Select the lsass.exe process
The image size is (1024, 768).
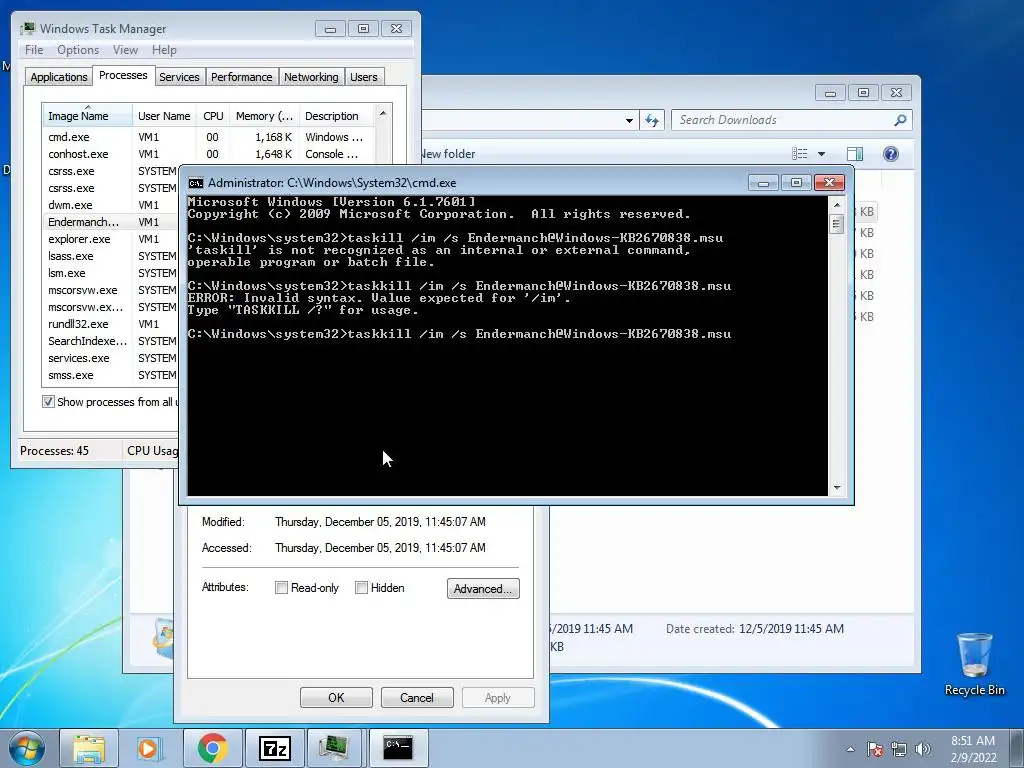click(x=111, y=256)
